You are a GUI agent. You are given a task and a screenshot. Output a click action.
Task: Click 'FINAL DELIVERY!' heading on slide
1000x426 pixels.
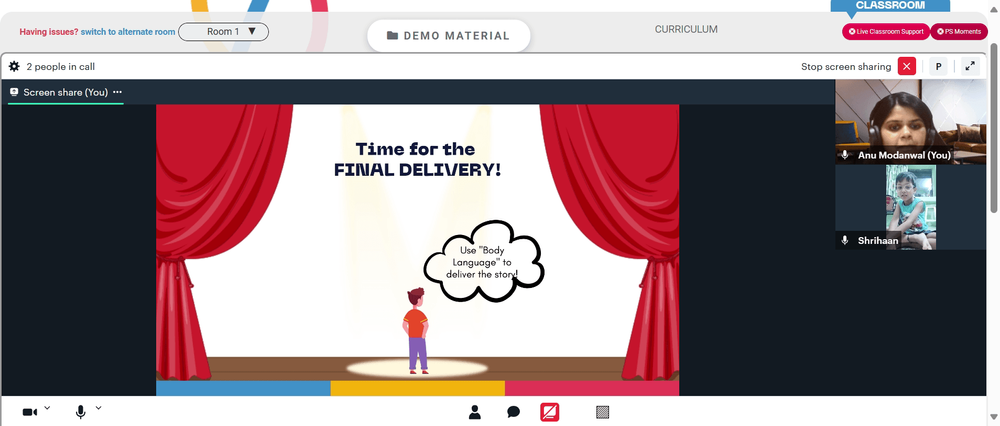point(417,170)
